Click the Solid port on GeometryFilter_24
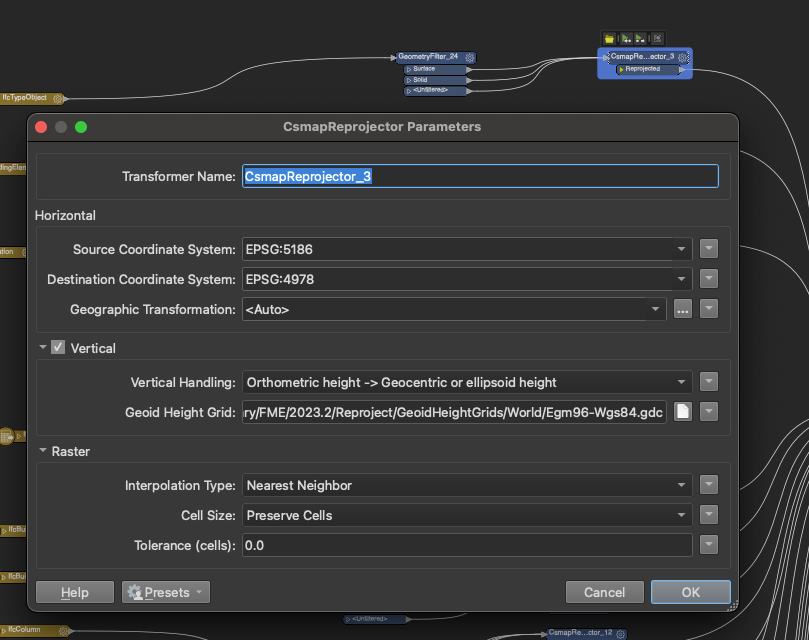Screen dimensions: 809x640 (x=436, y=80)
